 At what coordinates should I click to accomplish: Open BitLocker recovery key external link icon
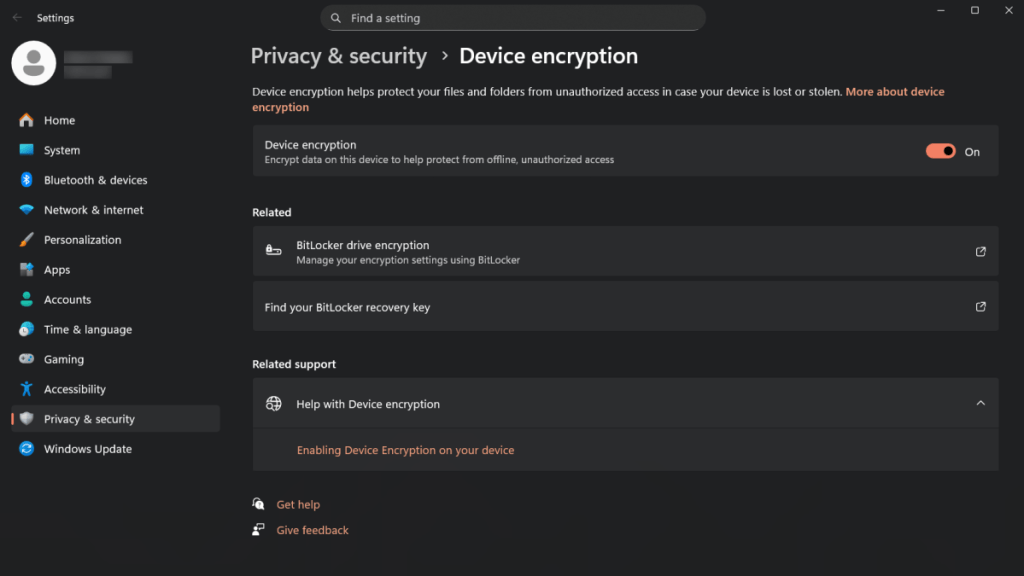point(980,307)
